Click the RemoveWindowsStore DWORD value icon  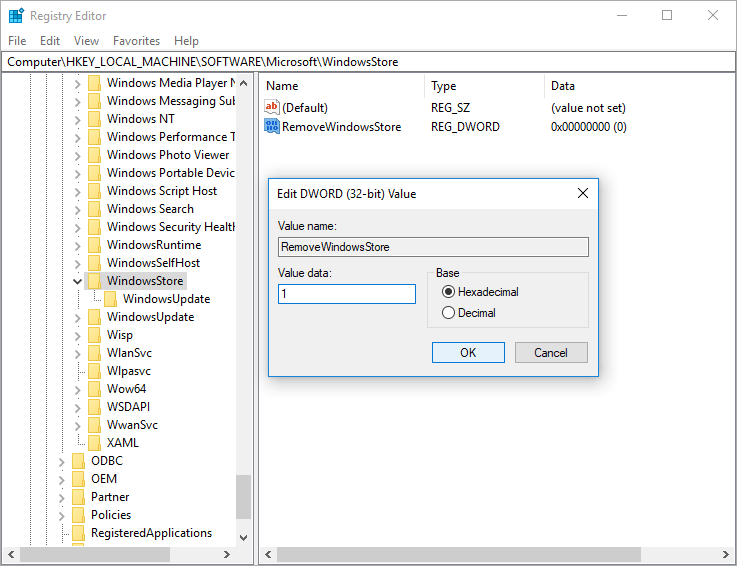272,127
